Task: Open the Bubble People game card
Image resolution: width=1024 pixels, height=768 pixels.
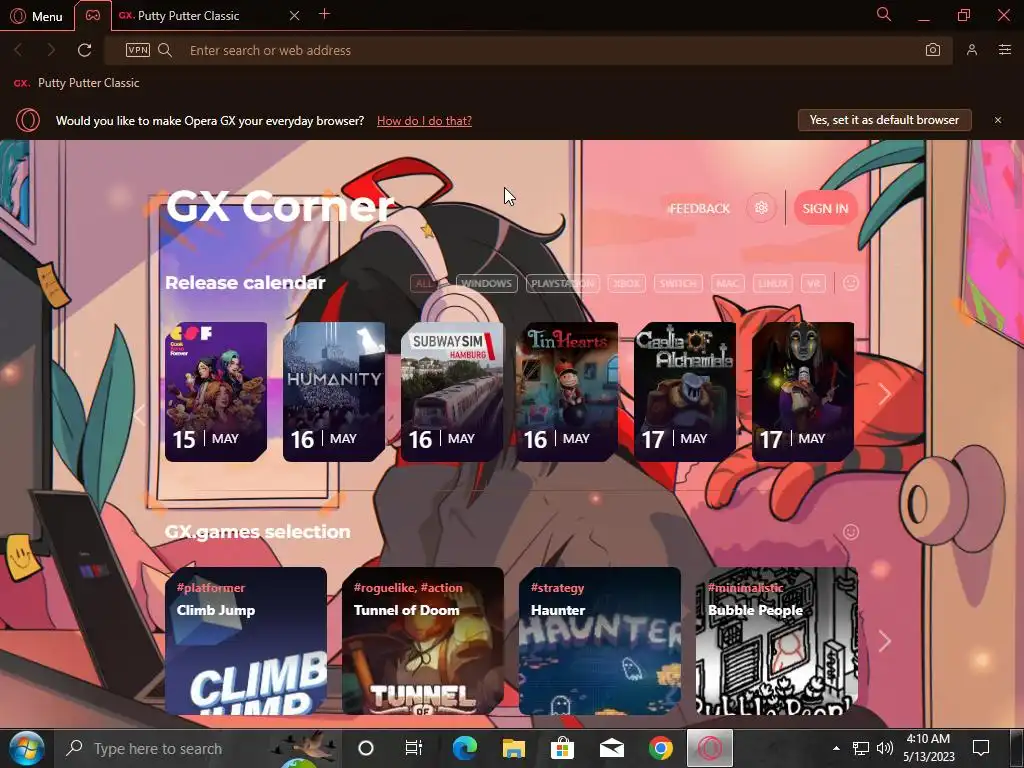Action: pos(776,641)
